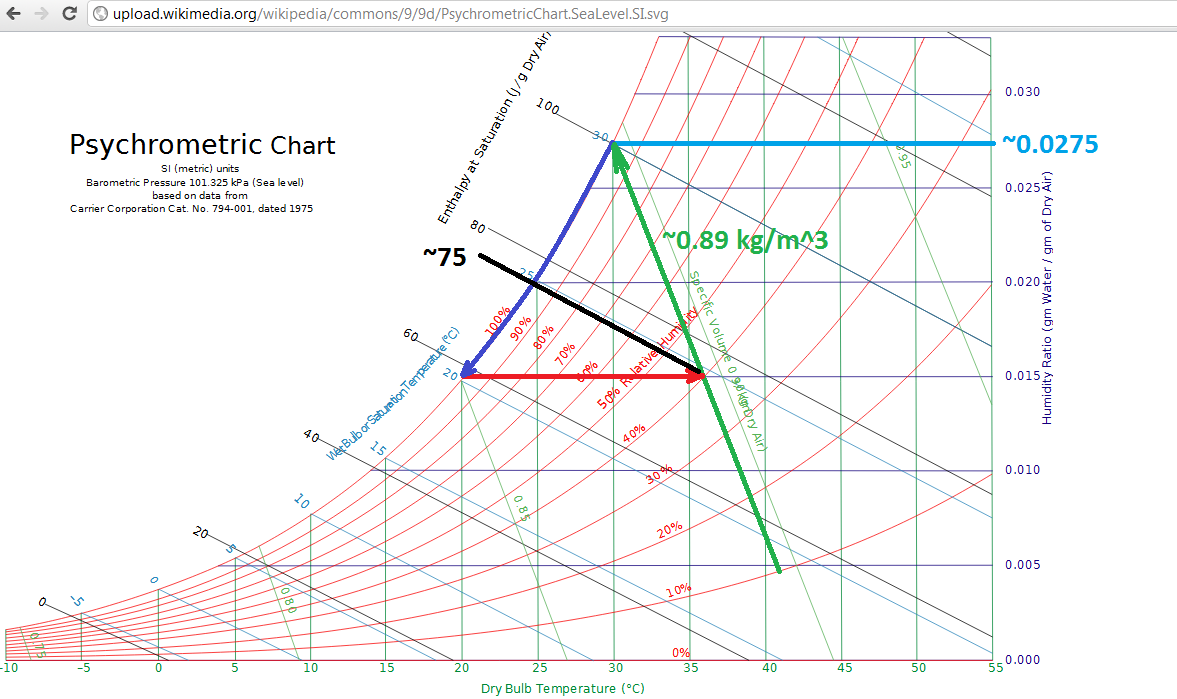Go back using the browser back arrow
The image size is (1177, 699).
tap(14, 14)
